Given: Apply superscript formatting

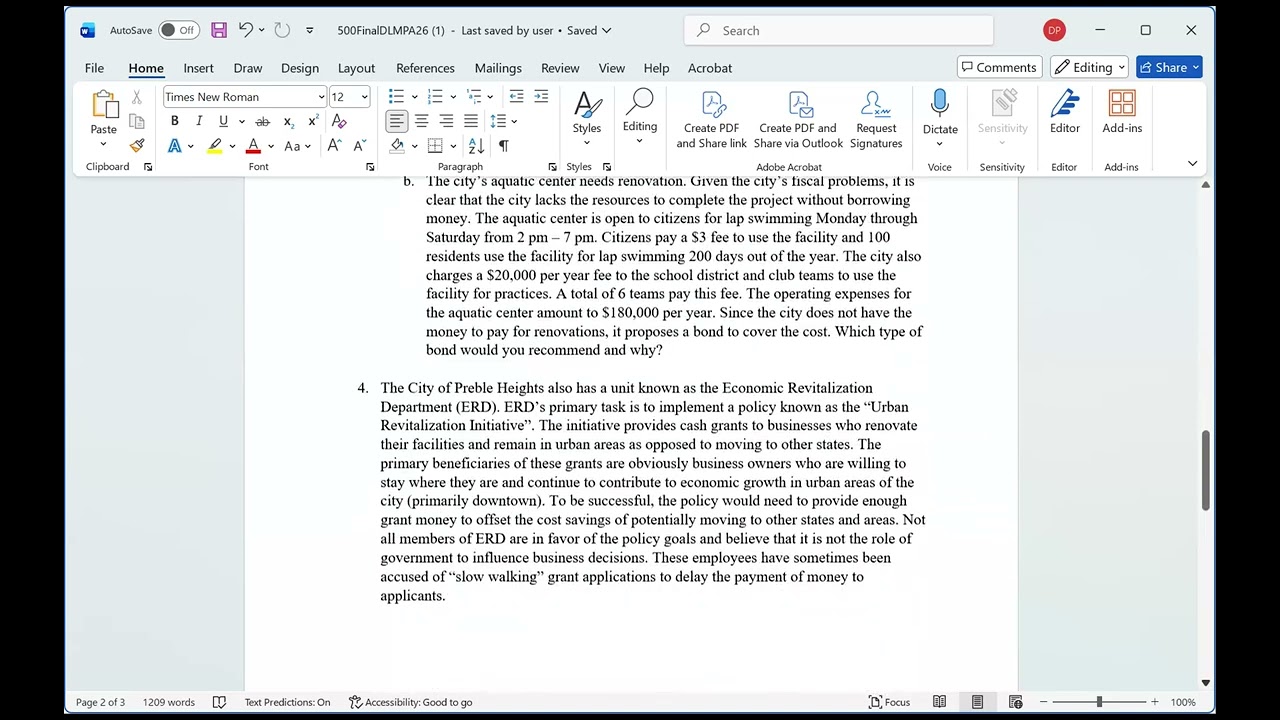Looking at the screenshot, I should (x=313, y=121).
